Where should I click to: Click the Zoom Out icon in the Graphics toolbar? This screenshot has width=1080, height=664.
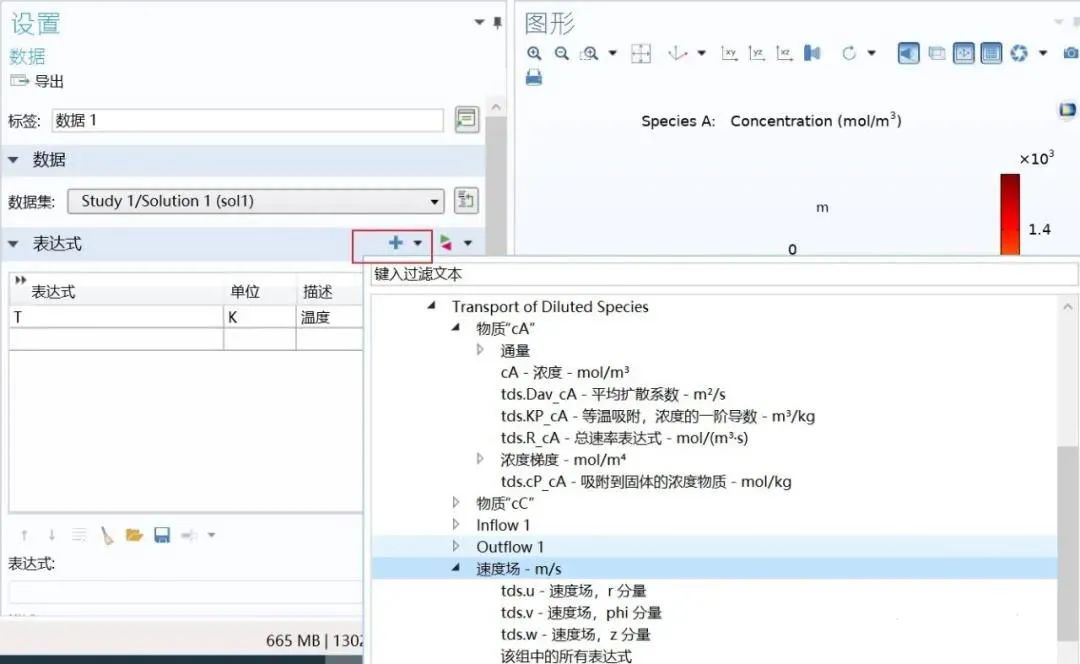(x=562, y=53)
